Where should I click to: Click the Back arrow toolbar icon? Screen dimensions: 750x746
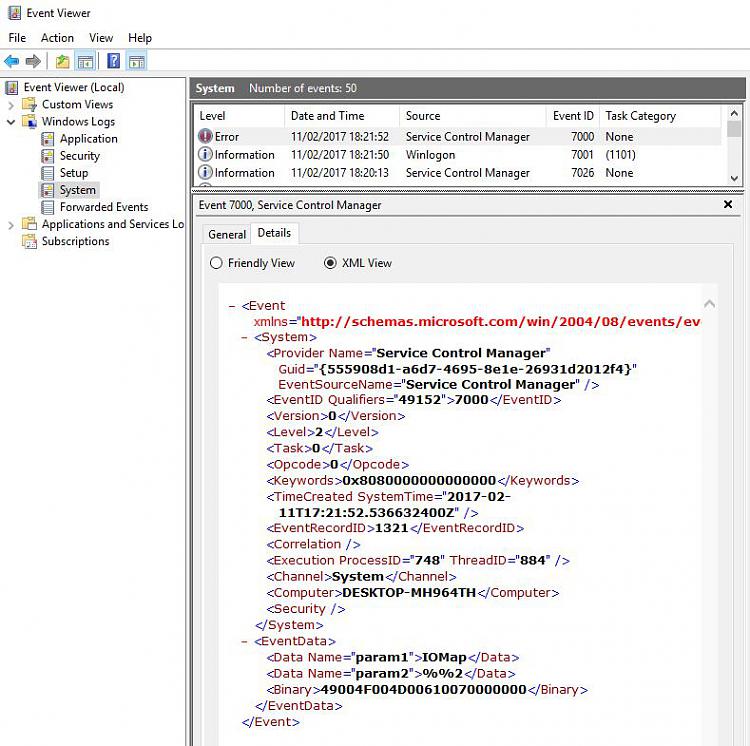pyautogui.click(x=11, y=61)
